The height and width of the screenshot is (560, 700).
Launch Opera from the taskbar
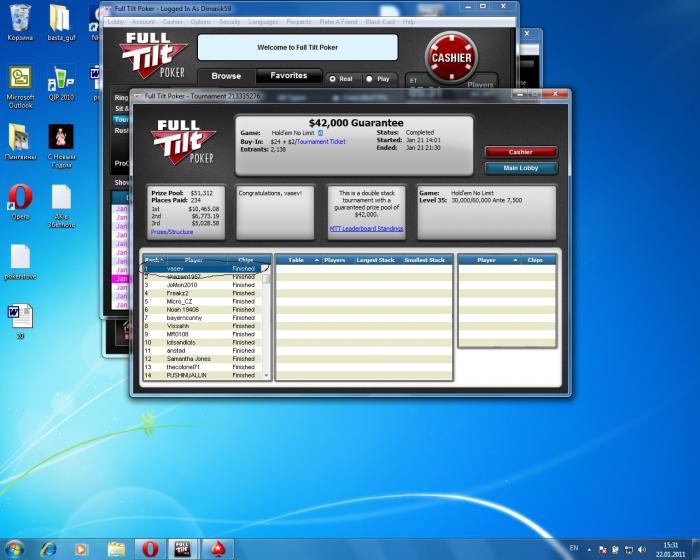pyautogui.click(x=148, y=548)
